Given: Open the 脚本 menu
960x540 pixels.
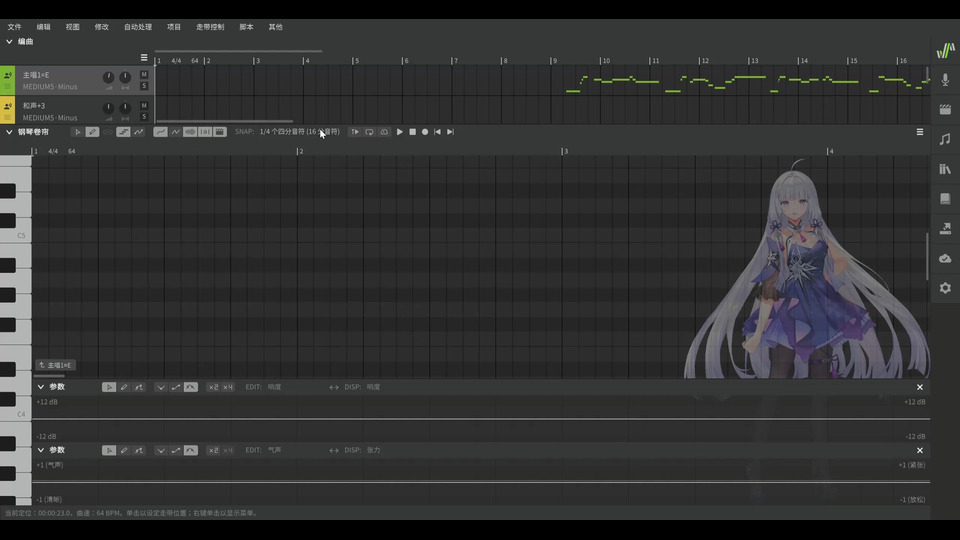Looking at the screenshot, I should [246, 27].
